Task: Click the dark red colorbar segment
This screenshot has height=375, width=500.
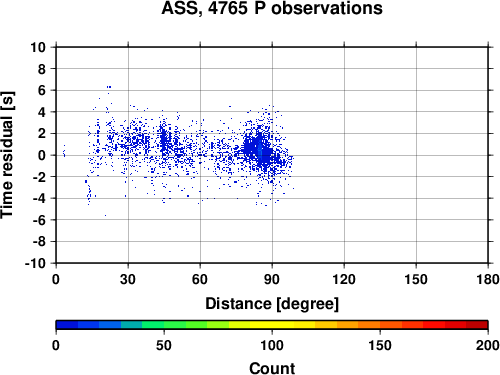Action: (x=477, y=325)
